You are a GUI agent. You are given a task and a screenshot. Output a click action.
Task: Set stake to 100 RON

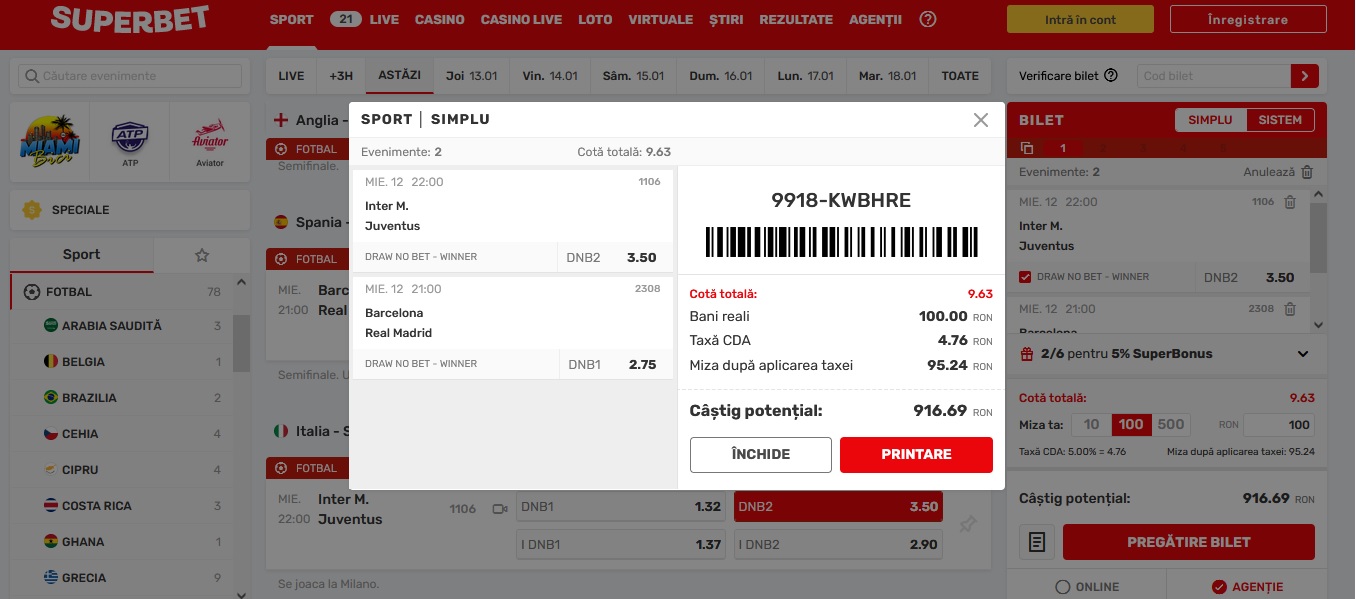[1131, 425]
